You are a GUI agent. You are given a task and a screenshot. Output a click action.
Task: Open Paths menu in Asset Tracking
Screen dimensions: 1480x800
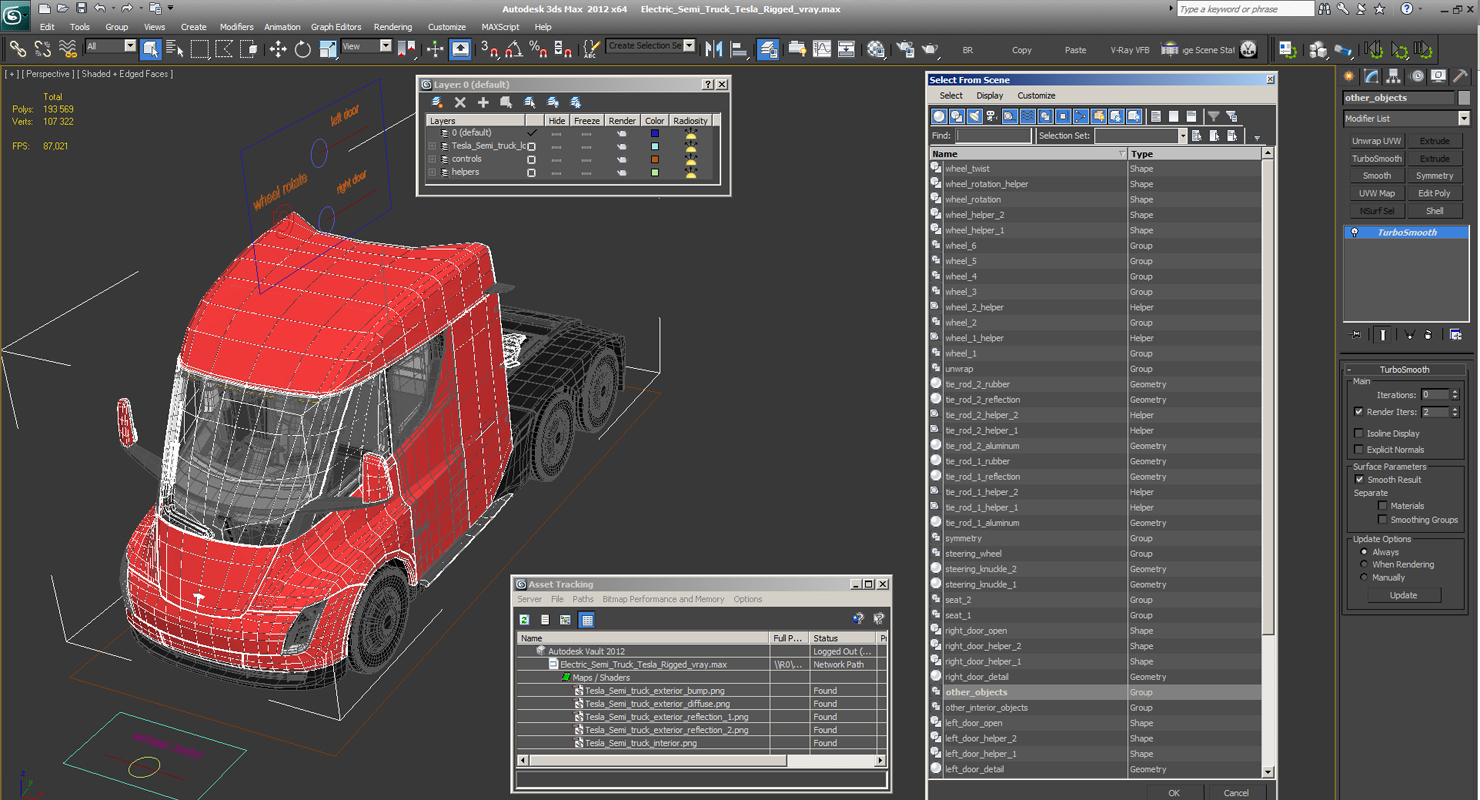pyautogui.click(x=583, y=599)
